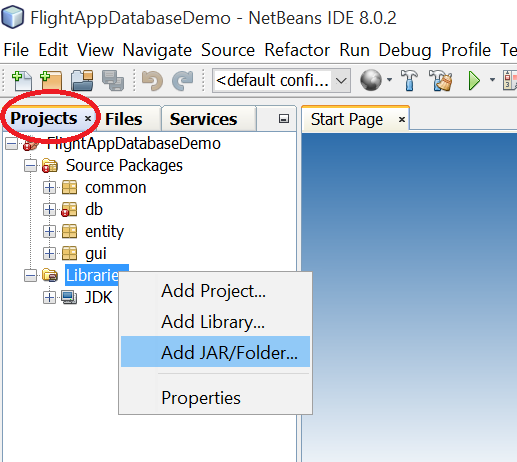
Task: Switch to the Files tab
Action: pos(124,119)
